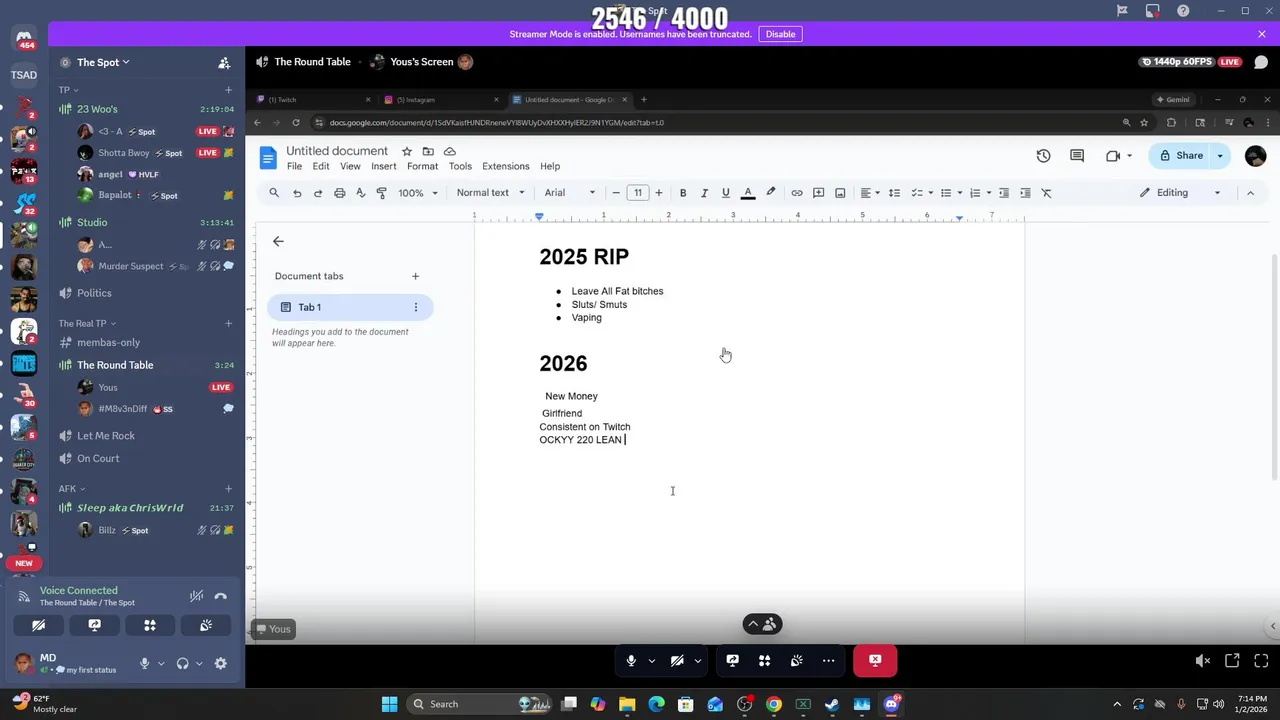Click the font size 11 field
Screen dimensions: 1280x720
637,193
